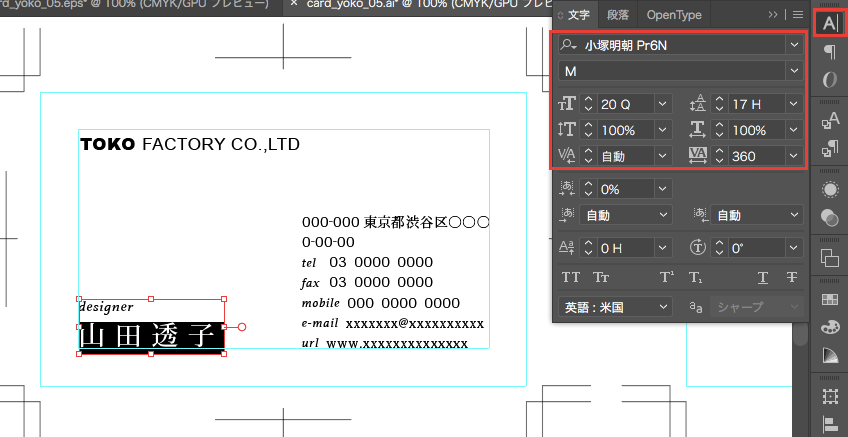Open the Character Styles panel icon
Image resolution: width=848 pixels, height=437 pixels.
830,122
